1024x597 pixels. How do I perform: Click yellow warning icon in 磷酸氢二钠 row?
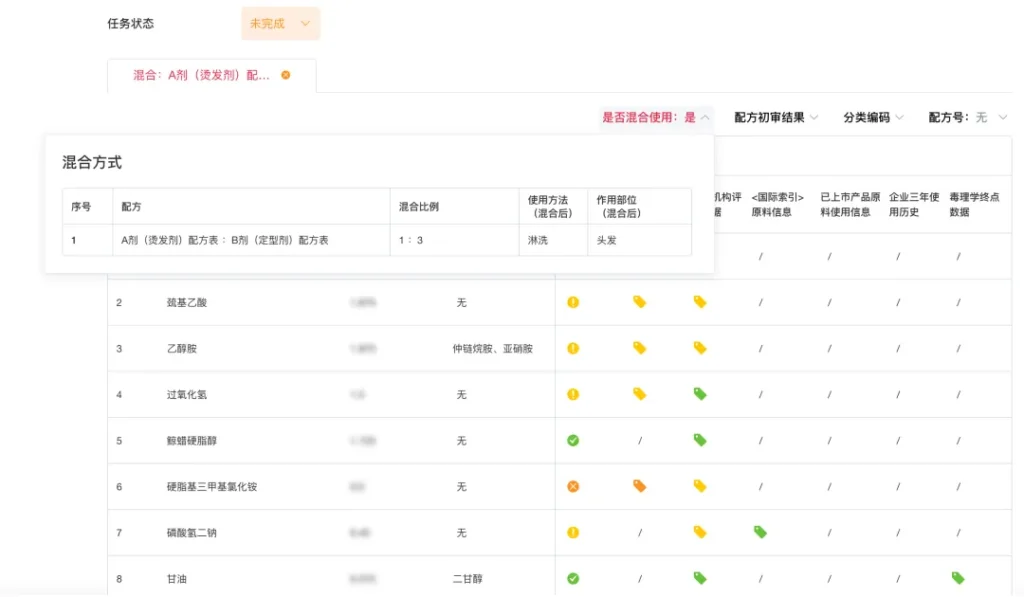[573, 532]
